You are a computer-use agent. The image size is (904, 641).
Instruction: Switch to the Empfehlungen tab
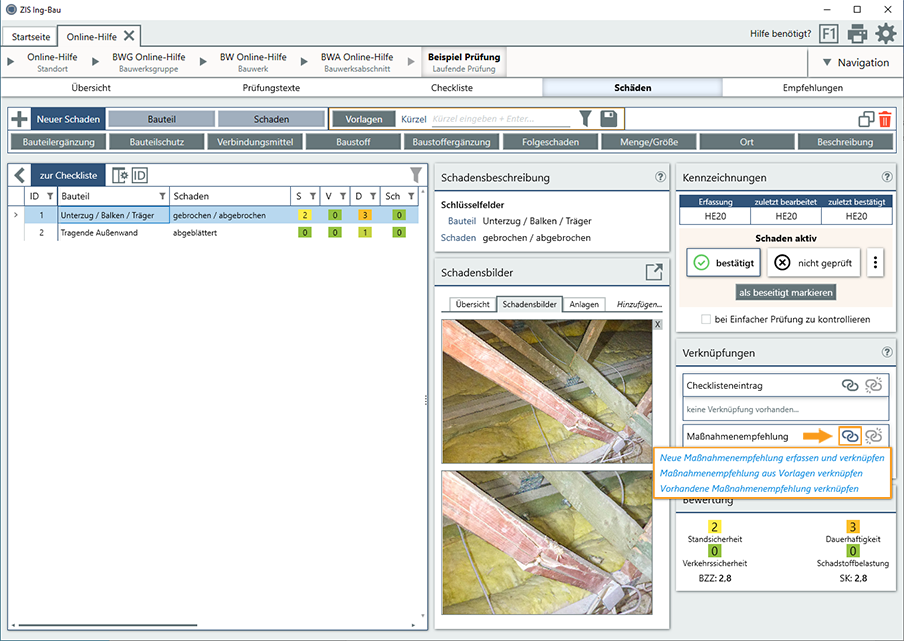point(812,88)
